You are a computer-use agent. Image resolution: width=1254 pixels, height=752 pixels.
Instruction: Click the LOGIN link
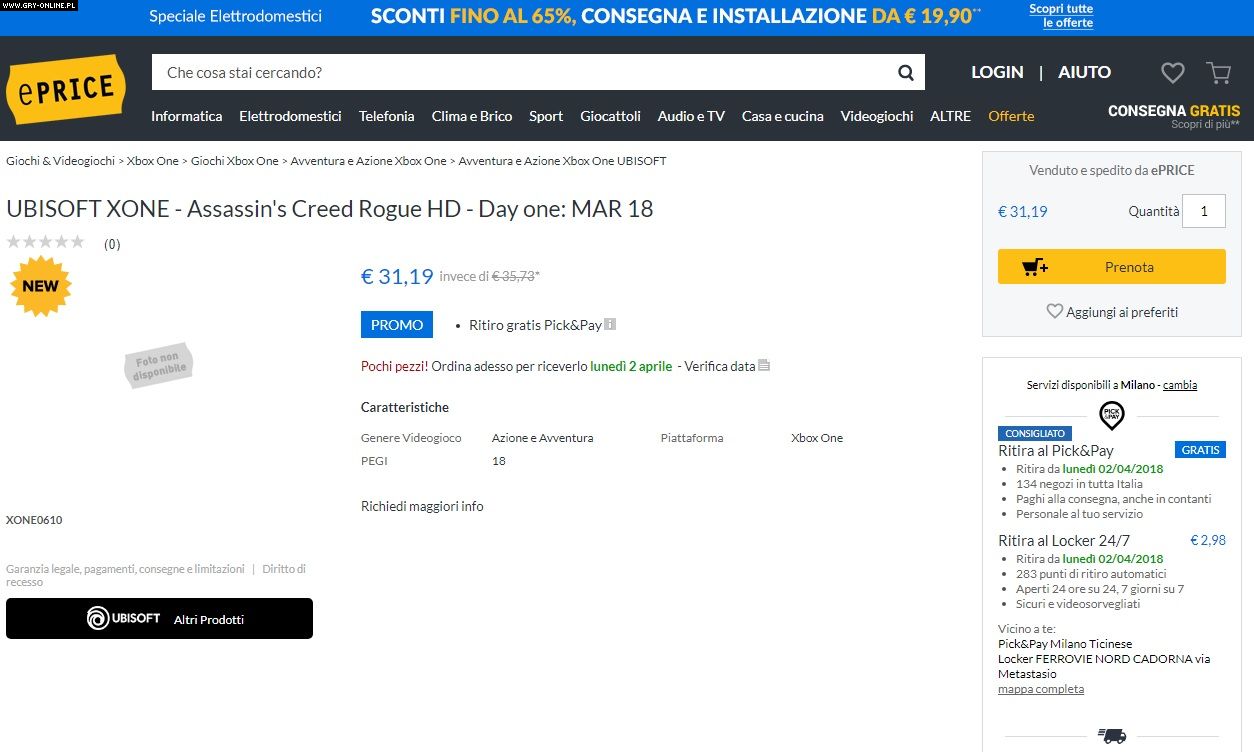[996, 72]
